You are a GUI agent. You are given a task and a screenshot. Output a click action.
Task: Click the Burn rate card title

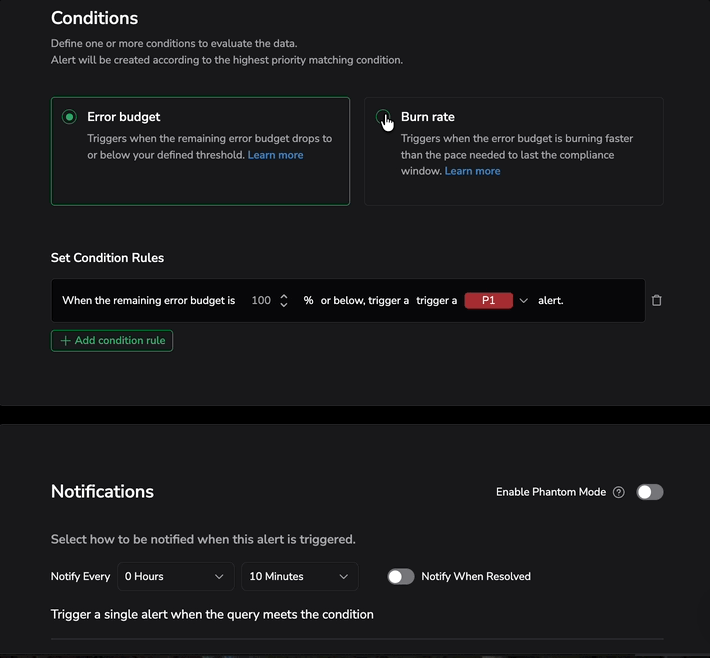[x=428, y=117]
